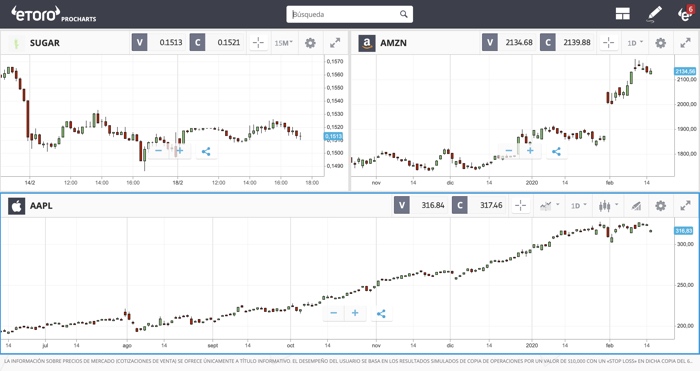
Task: Click AMZN current price label 2134,56
Action: [x=685, y=71]
